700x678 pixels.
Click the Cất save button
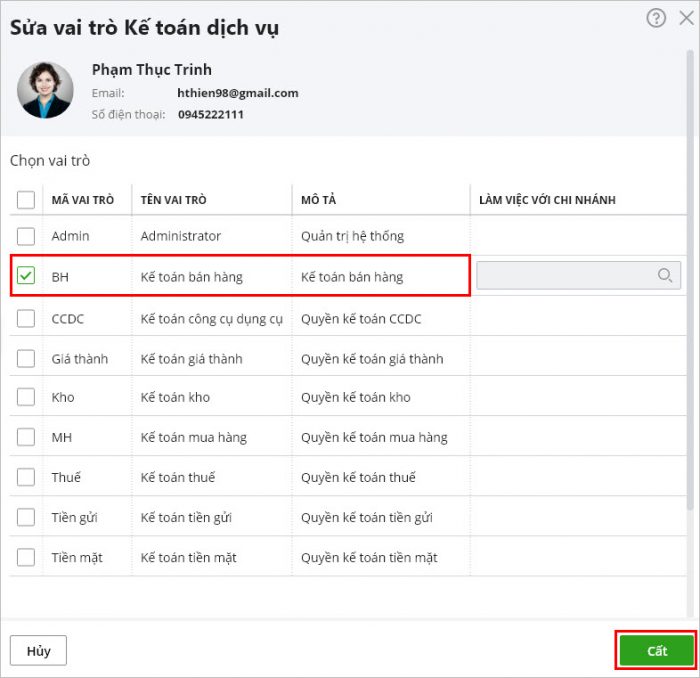click(656, 650)
